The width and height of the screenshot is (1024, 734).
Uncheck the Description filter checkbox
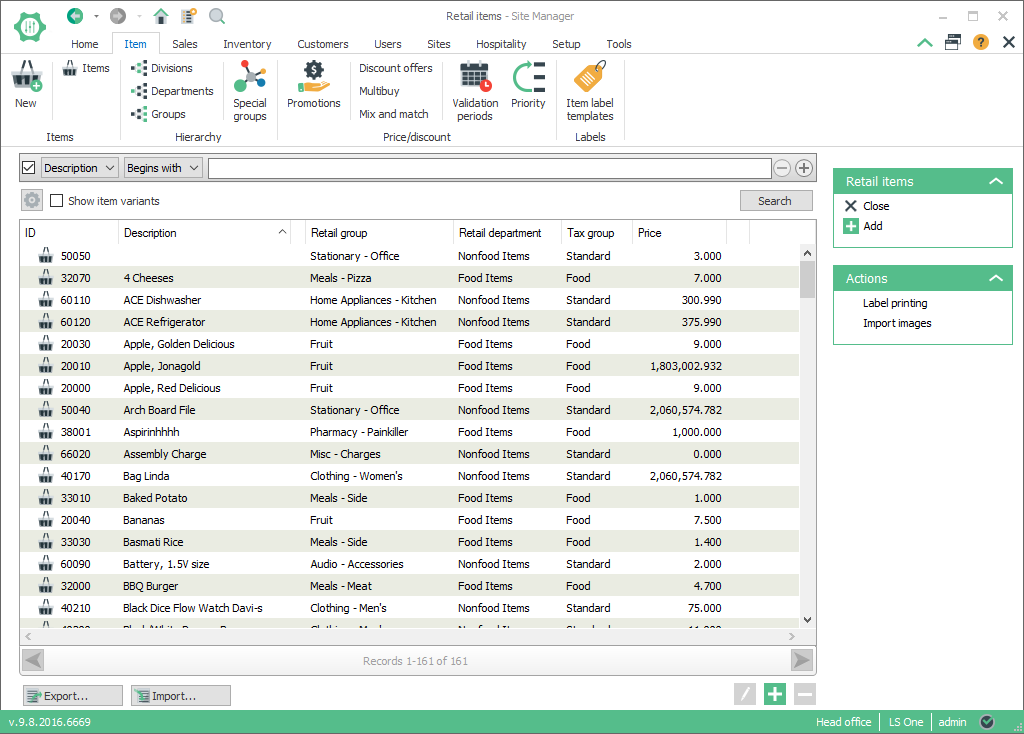[28, 168]
